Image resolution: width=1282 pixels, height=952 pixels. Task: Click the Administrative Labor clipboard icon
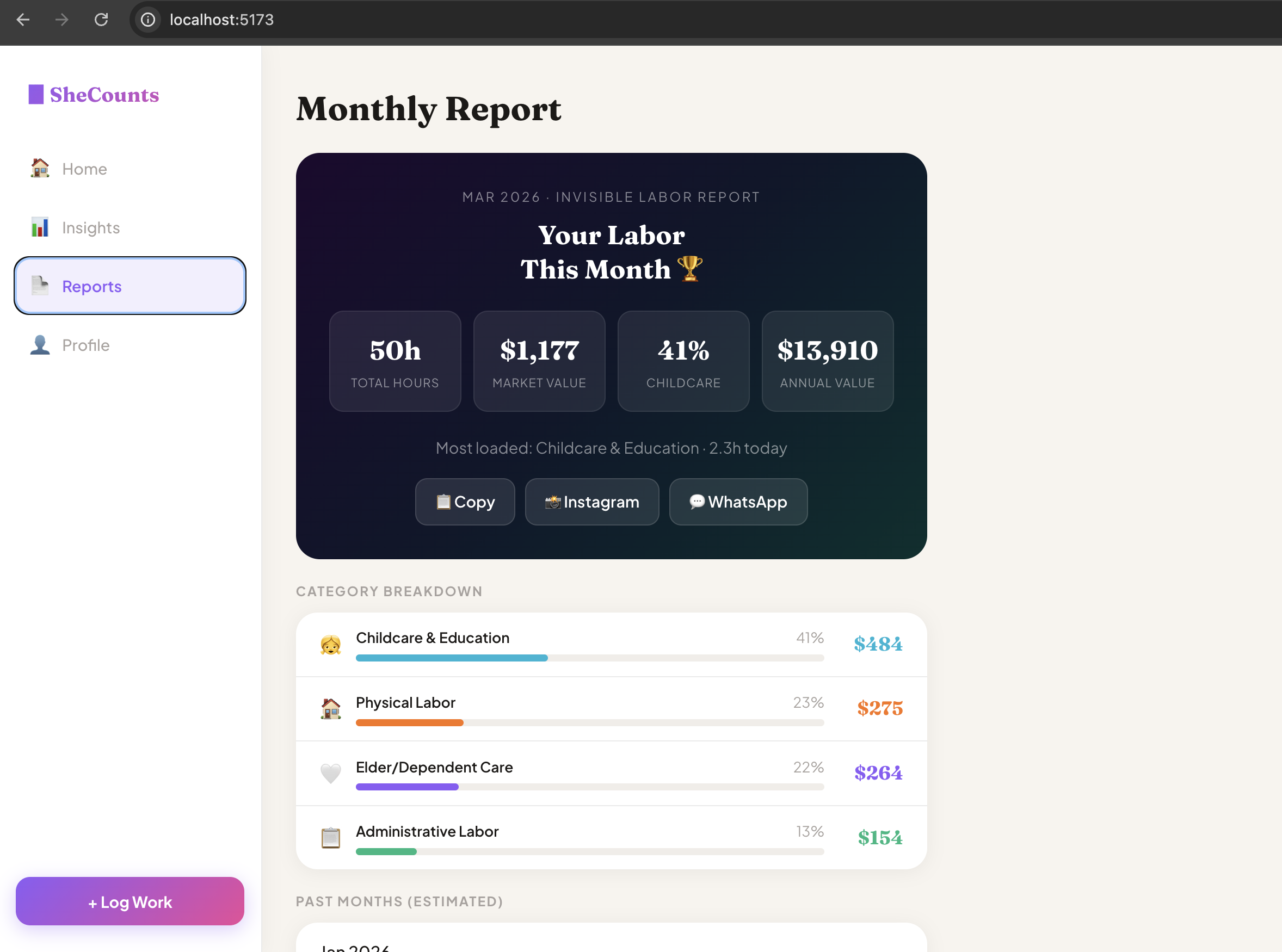tap(330, 837)
